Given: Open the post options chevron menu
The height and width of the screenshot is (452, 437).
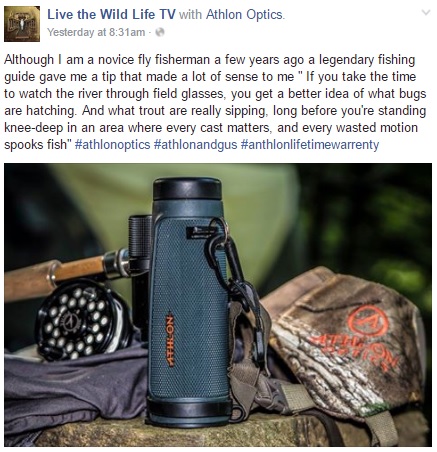Looking at the screenshot, I should (426, 13).
